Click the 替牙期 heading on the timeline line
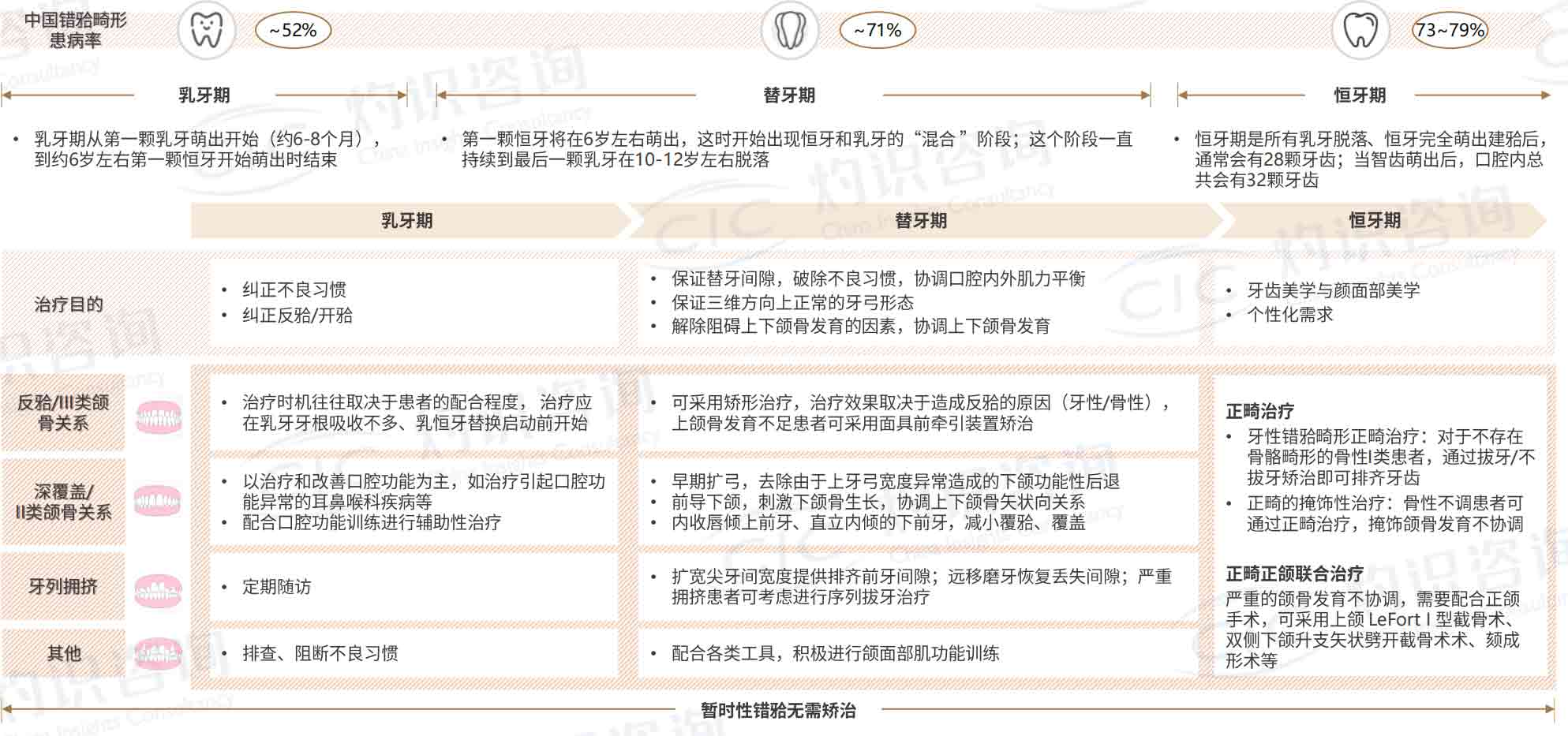 click(789, 95)
